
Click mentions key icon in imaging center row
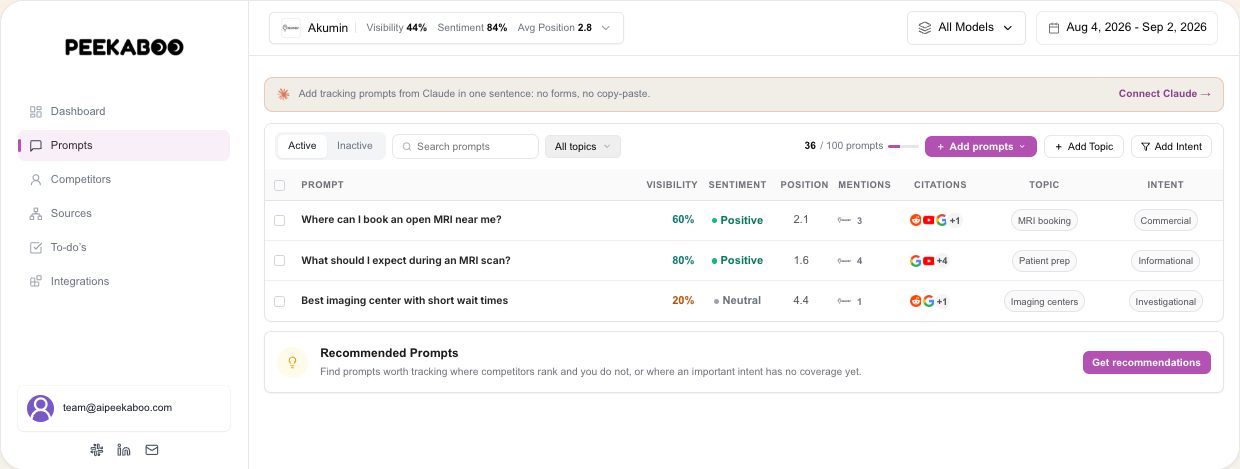845,301
